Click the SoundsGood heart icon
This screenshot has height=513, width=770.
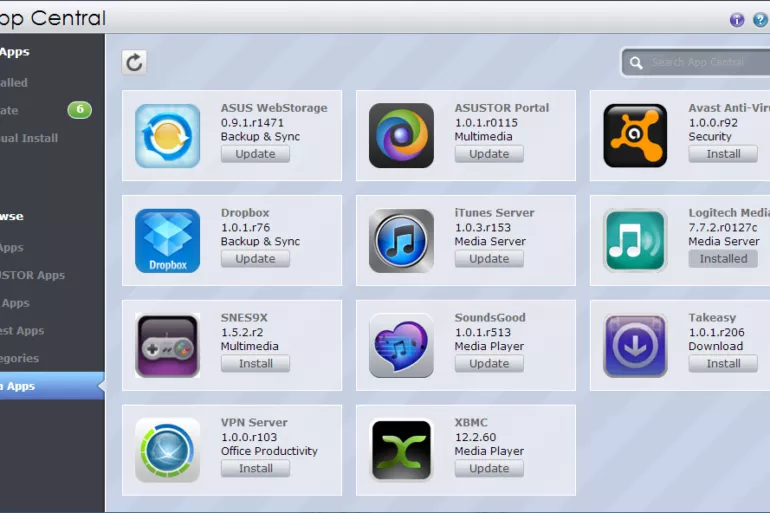(401, 346)
